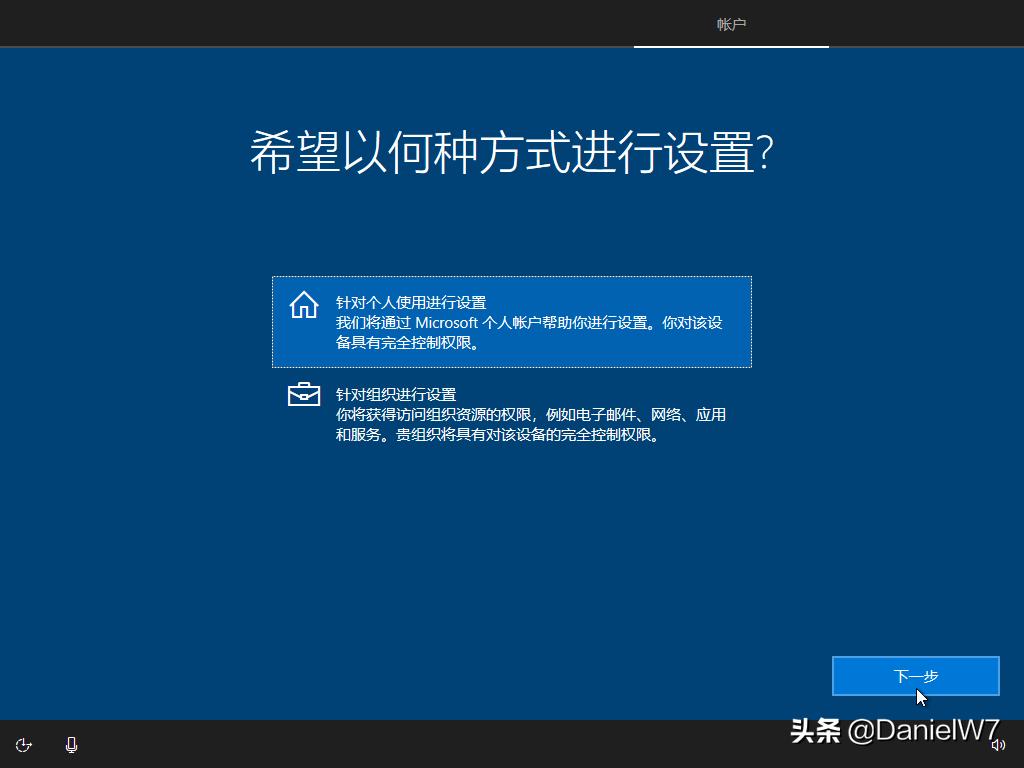Select the dotted-outline personal use panel
The height and width of the screenshot is (768, 1024).
coord(512,322)
